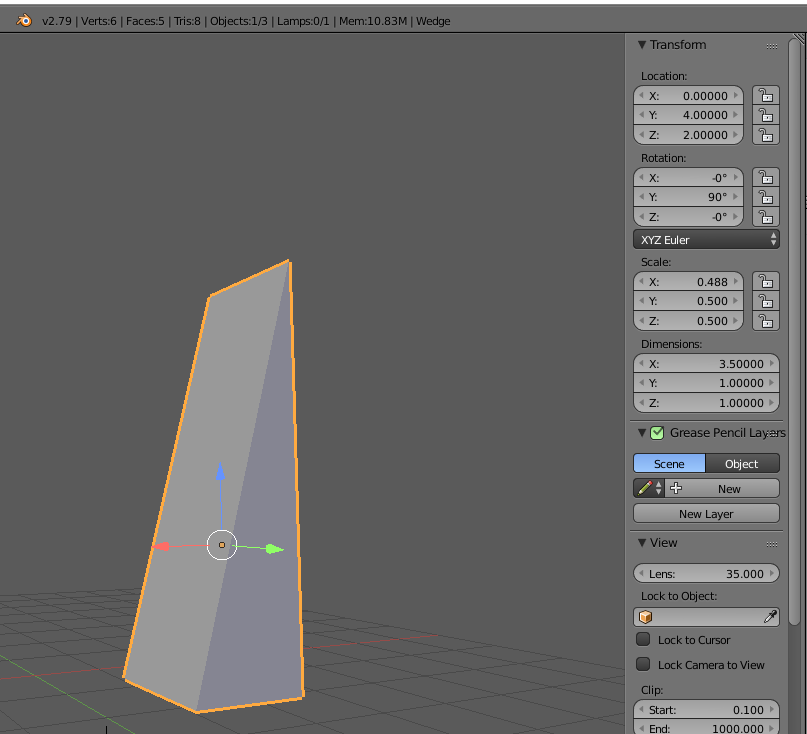Enable Lock Camera to View checkbox
Viewport: 807px width, 734px height.
tap(643, 664)
